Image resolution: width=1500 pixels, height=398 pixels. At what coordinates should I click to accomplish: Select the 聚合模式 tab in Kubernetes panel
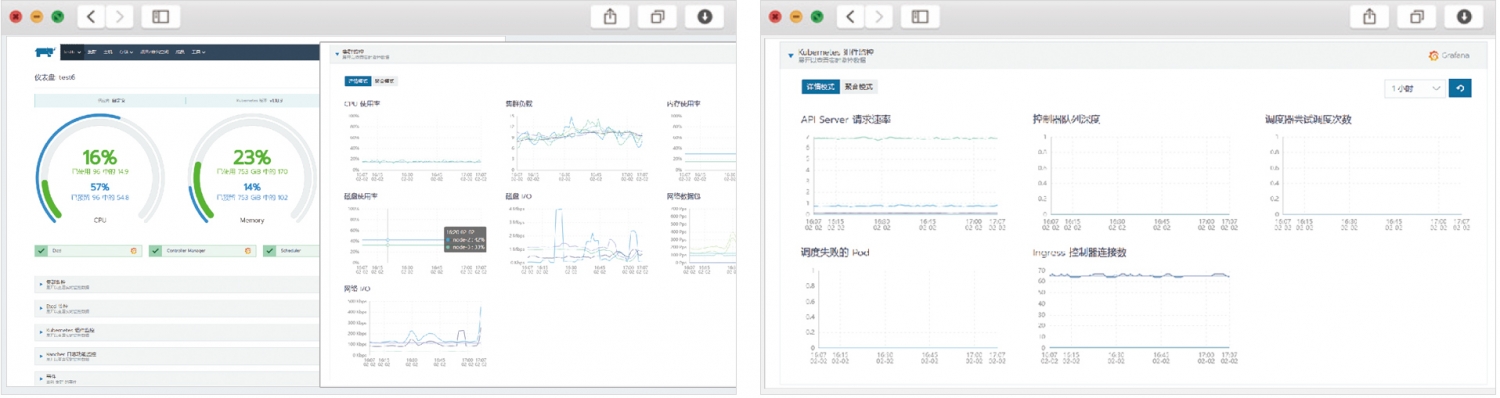coord(859,88)
